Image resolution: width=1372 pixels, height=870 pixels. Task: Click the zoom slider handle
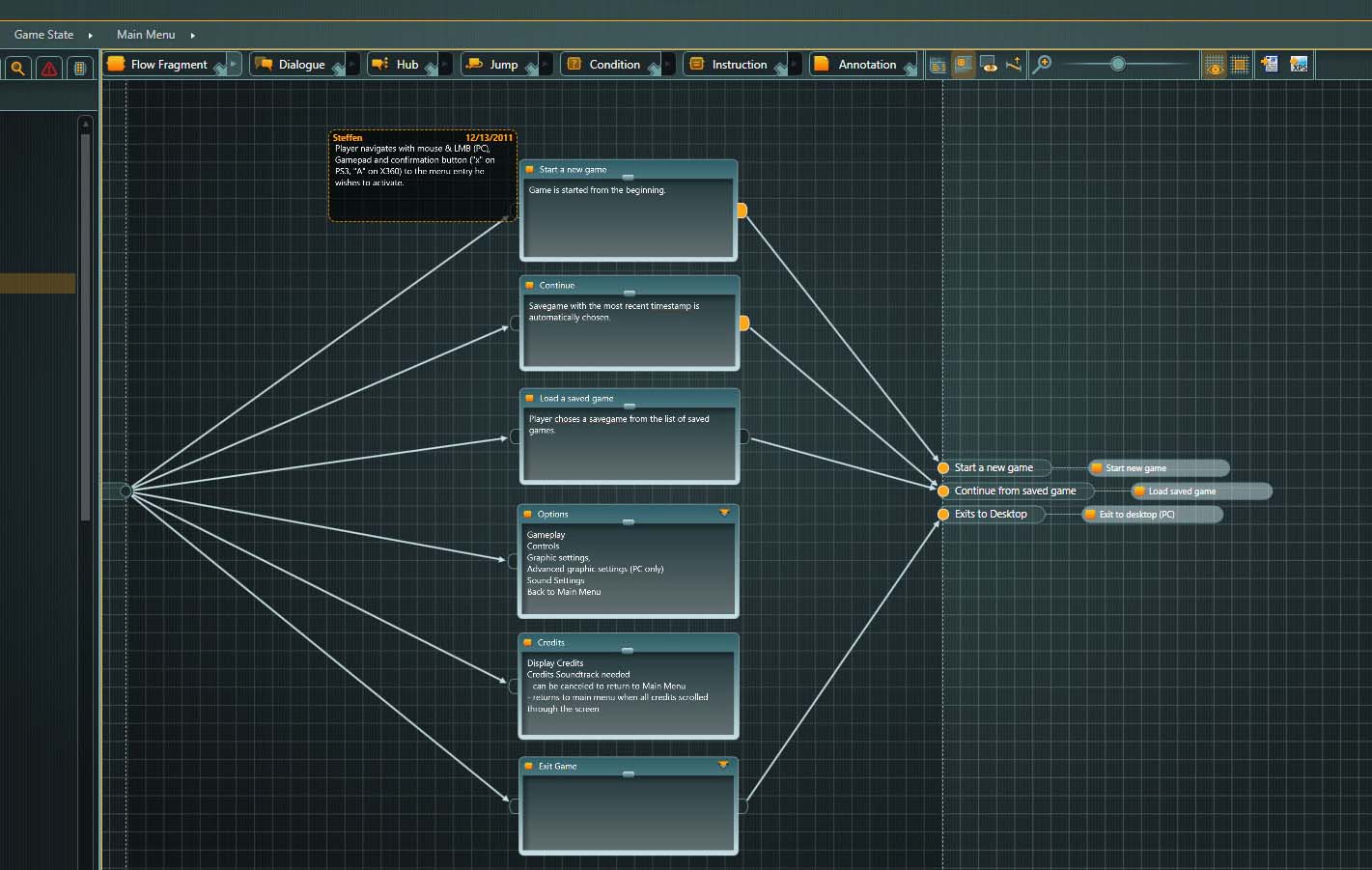1117,64
